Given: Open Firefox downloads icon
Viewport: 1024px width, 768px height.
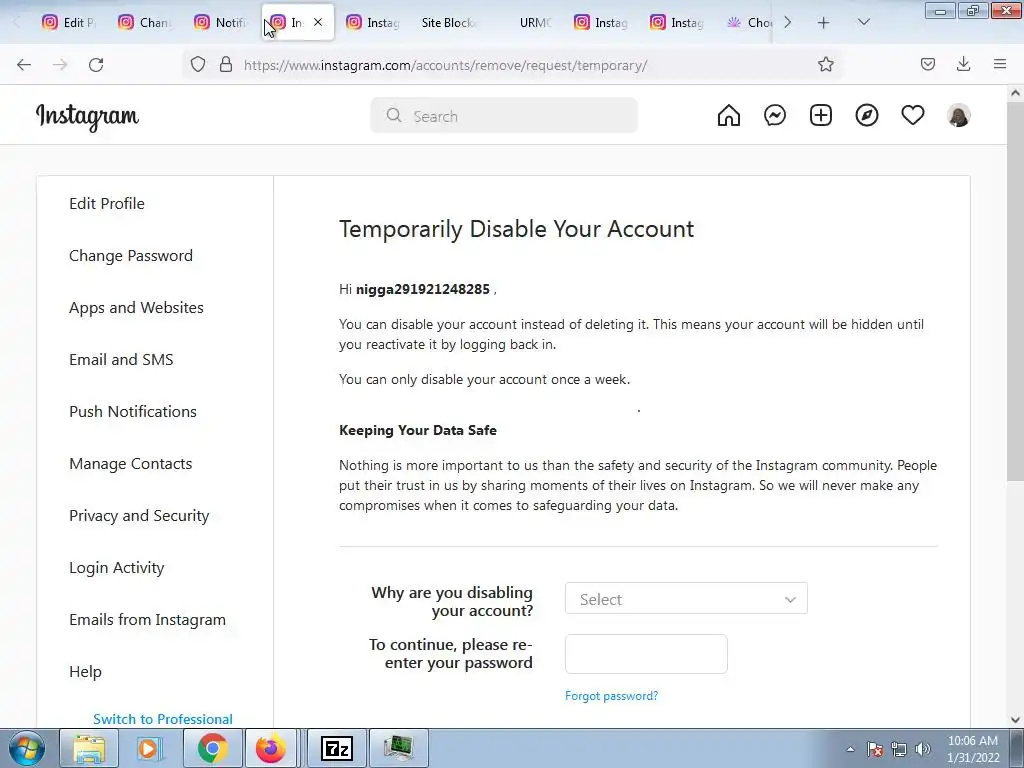Looking at the screenshot, I should [x=963, y=64].
